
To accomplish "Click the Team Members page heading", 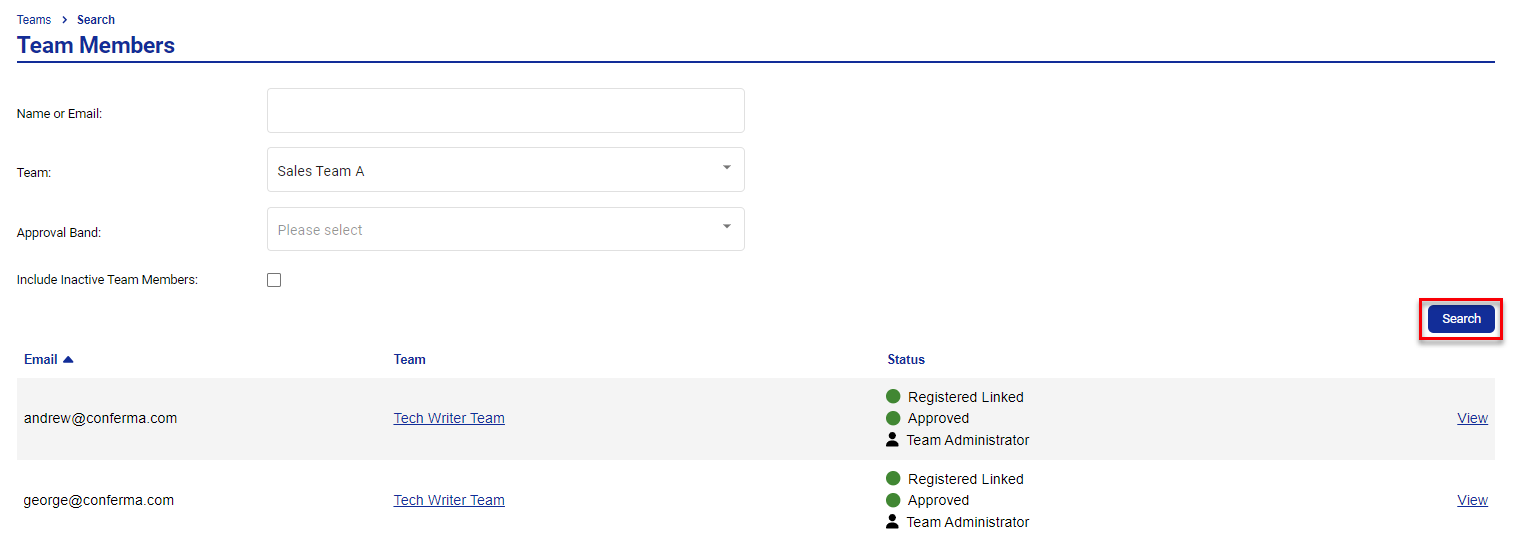I will pos(96,45).
